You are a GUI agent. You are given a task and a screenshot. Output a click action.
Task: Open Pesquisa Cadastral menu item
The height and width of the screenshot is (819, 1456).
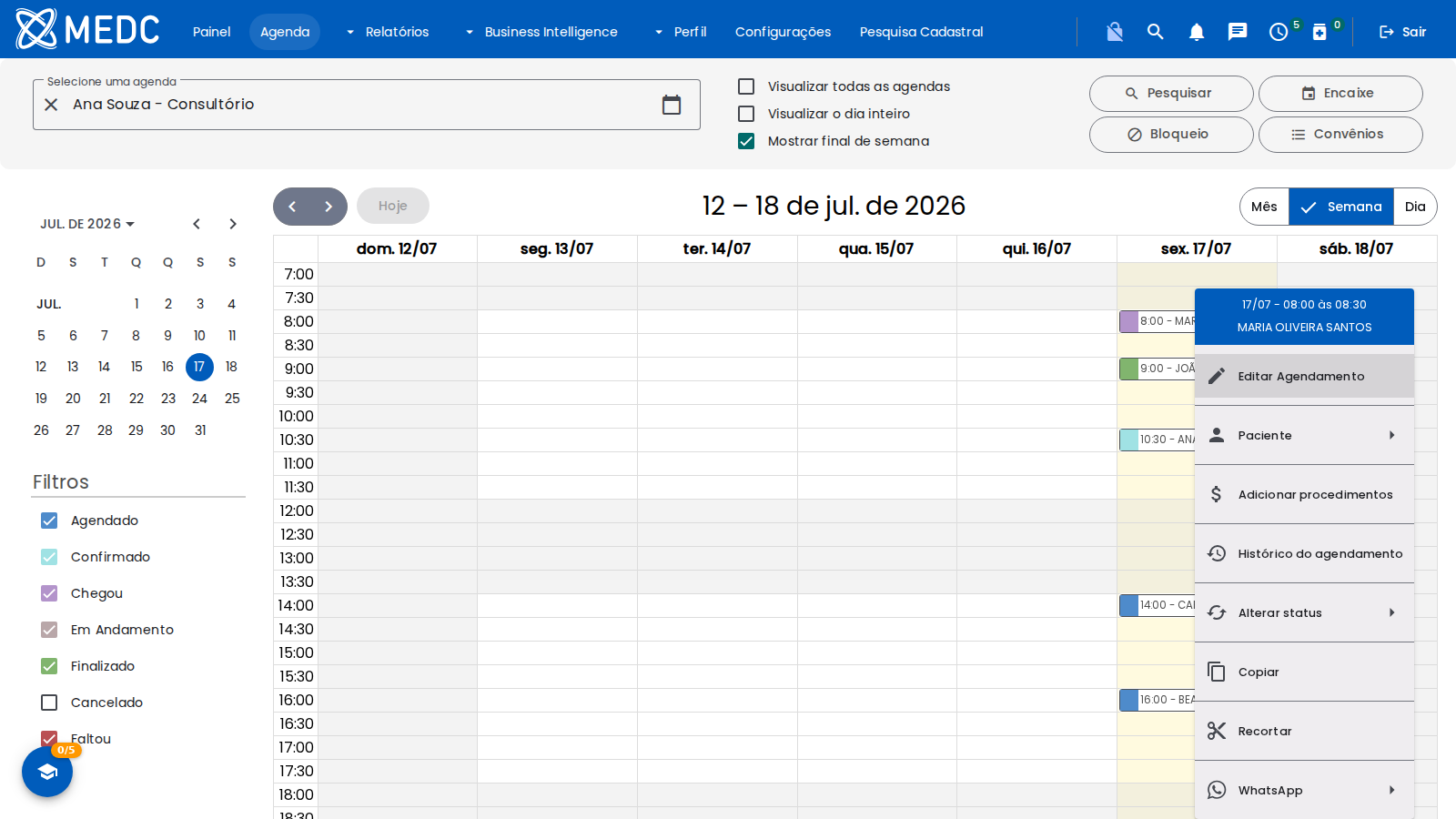921,32
